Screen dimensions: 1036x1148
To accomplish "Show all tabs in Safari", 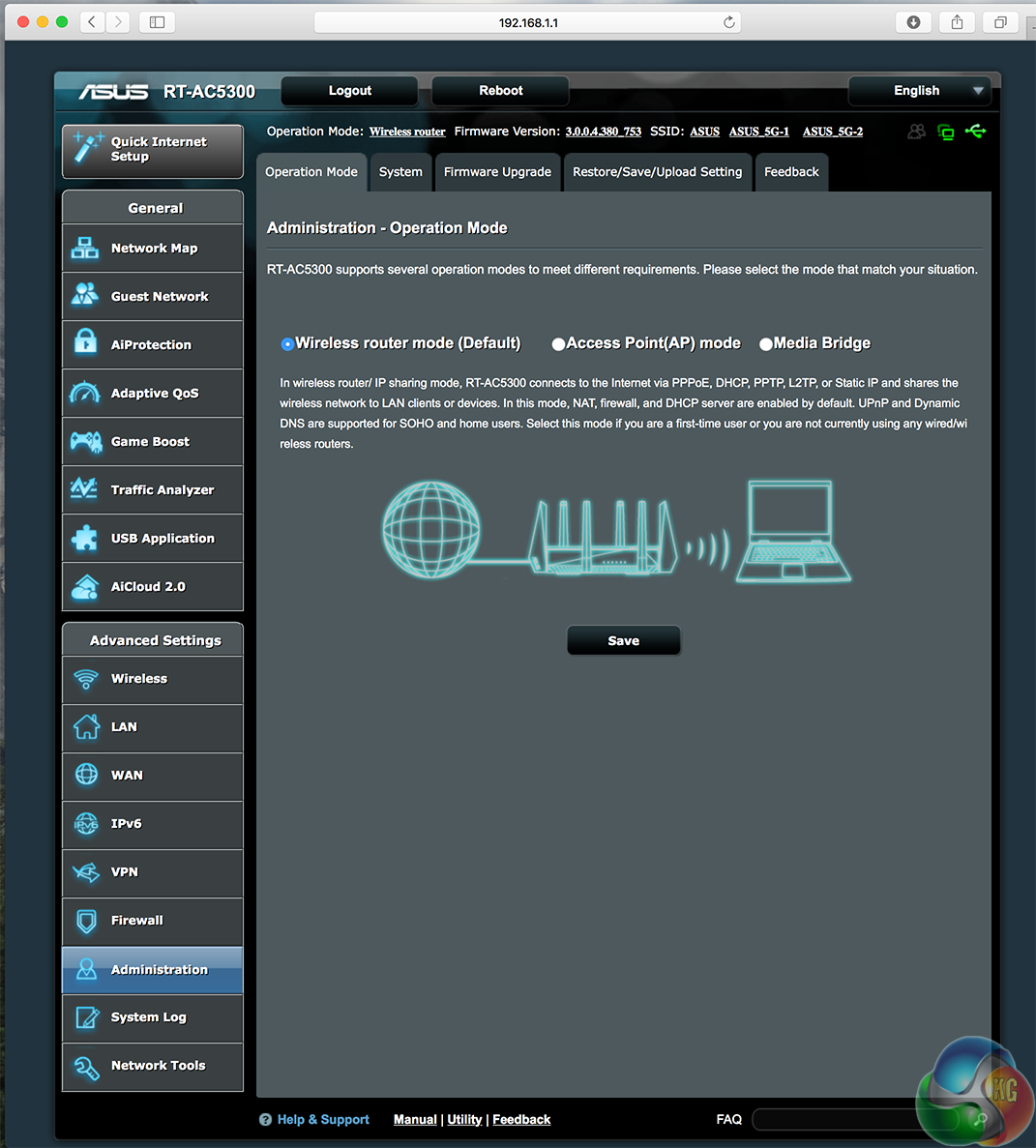I will click(x=1000, y=22).
